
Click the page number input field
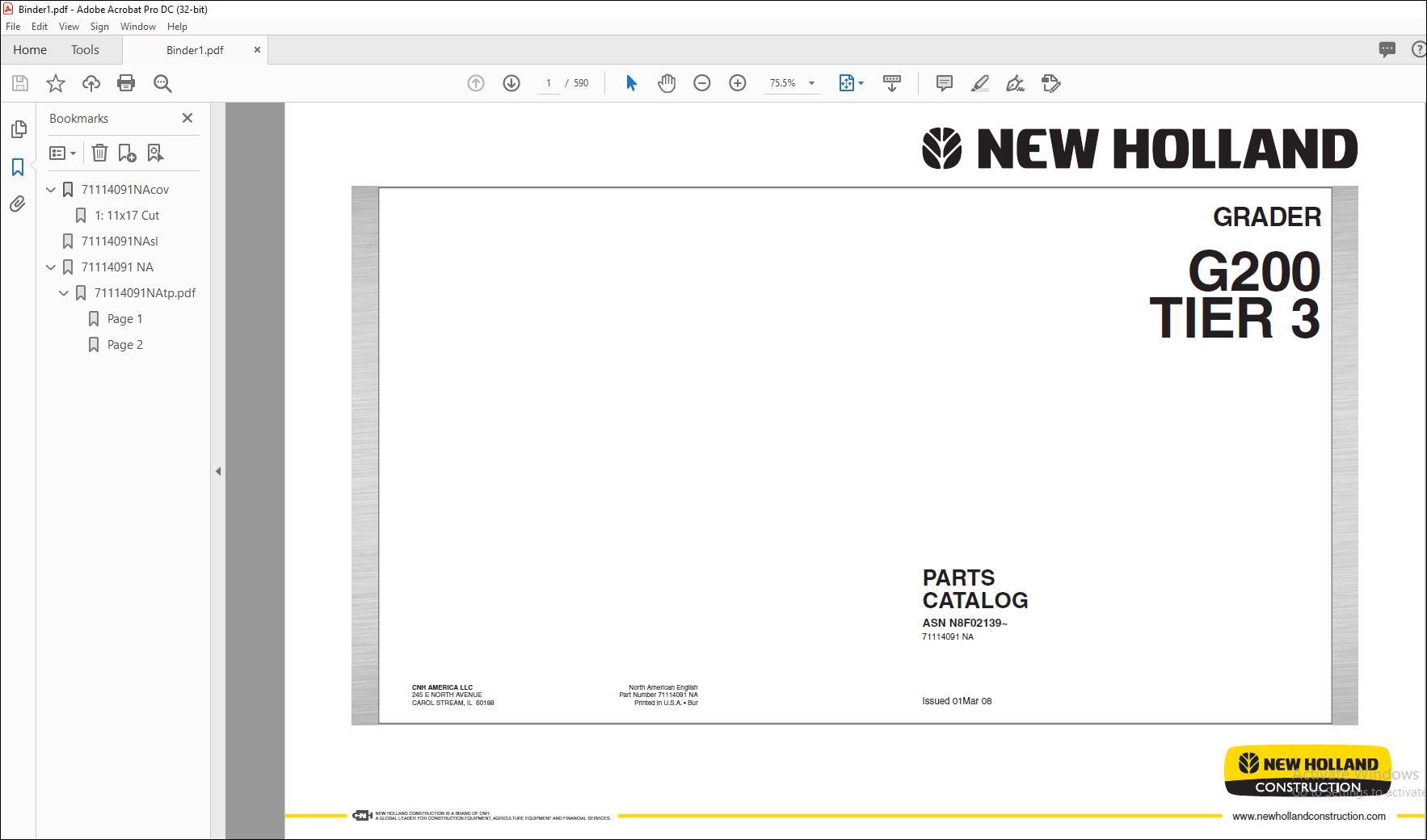548,83
